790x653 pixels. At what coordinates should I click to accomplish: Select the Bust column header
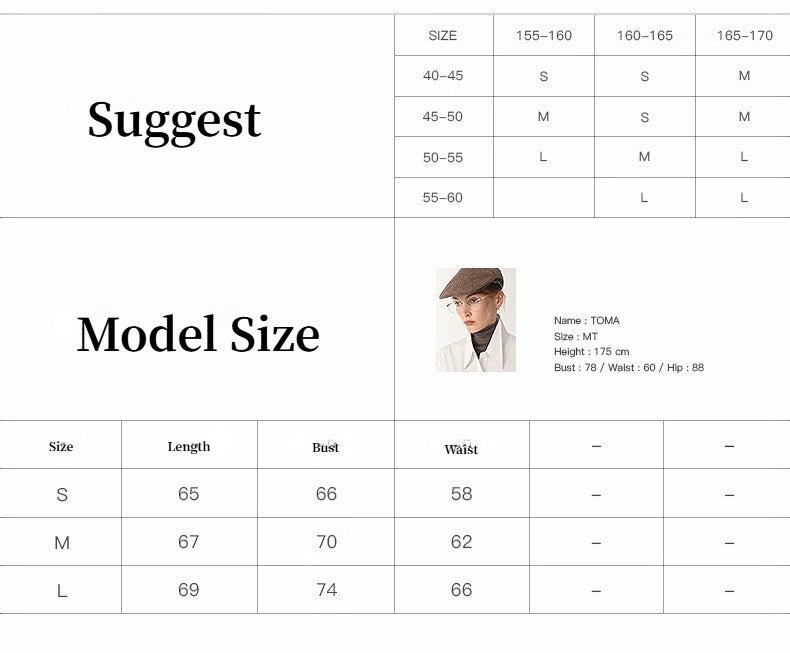[x=326, y=448]
